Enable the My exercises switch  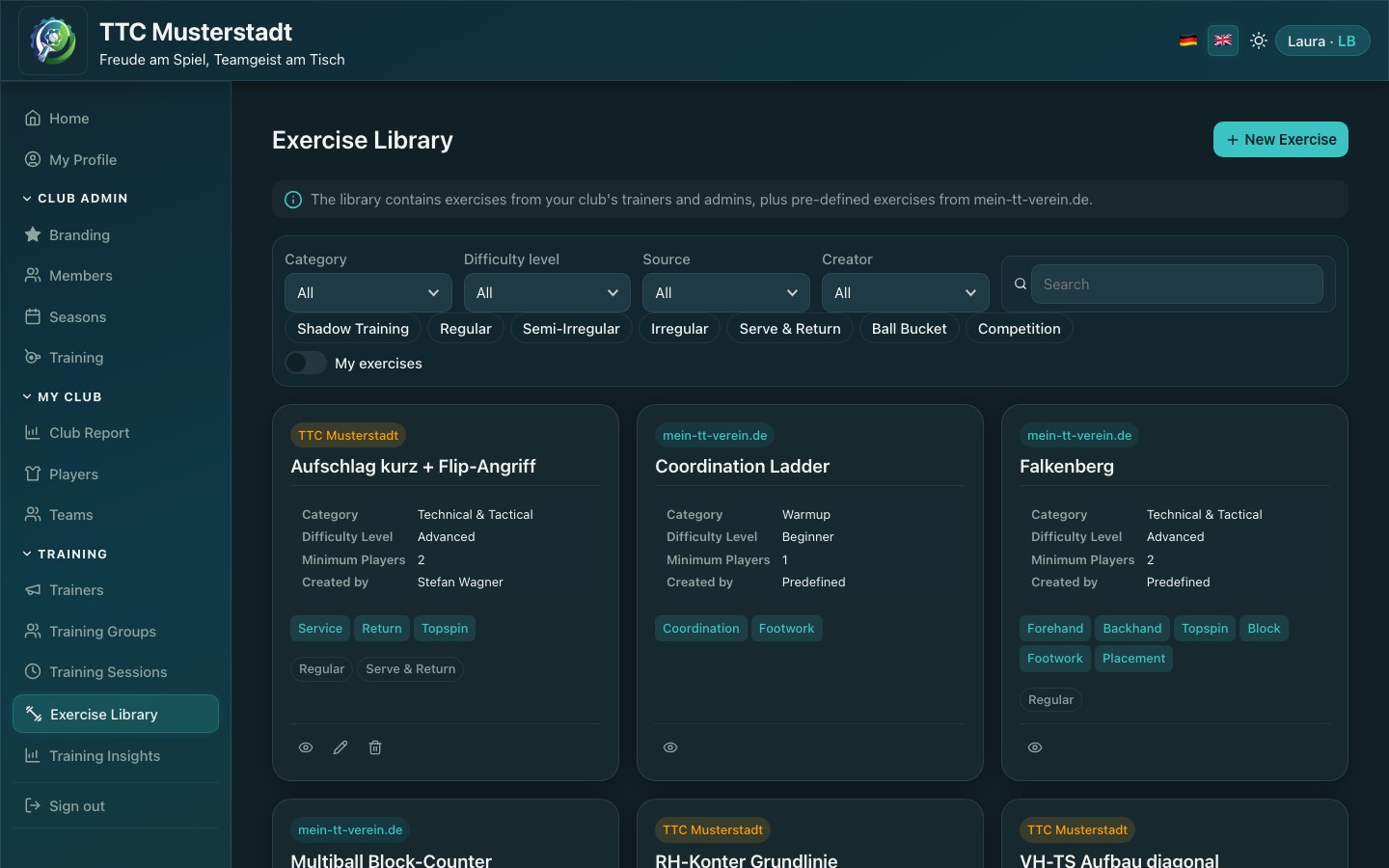click(306, 364)
